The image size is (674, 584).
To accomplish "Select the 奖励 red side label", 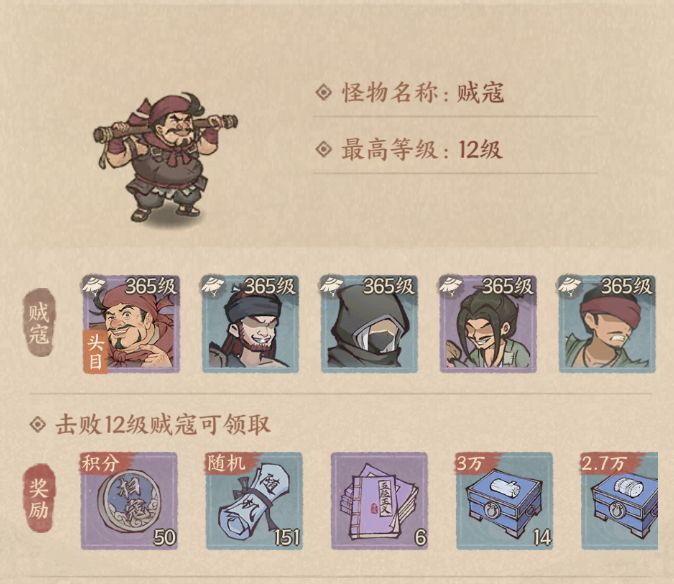I will click(39, 499).
